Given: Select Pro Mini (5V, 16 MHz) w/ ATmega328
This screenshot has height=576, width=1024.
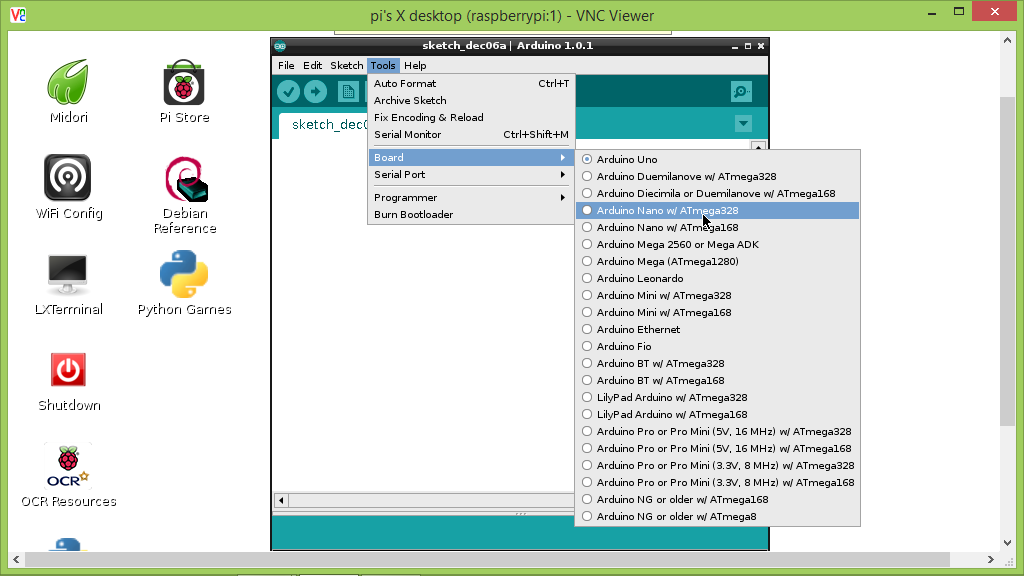Looking at the screenshot, I should pos(718,431).
